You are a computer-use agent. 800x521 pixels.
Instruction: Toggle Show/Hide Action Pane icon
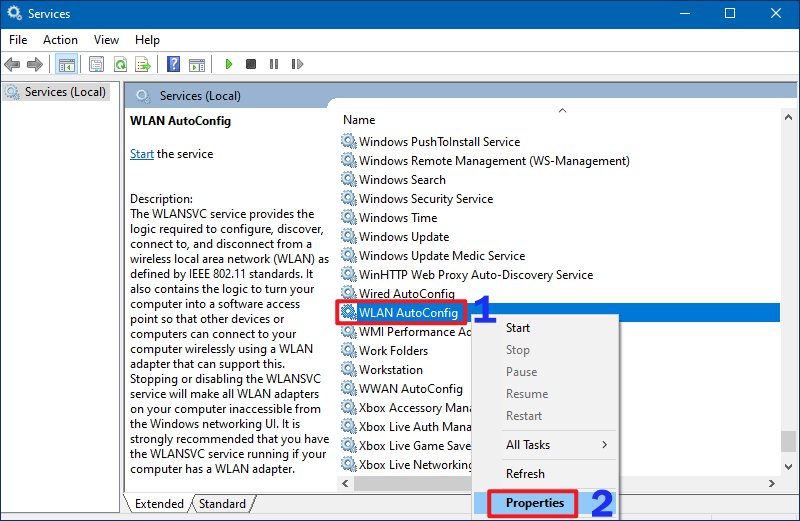pyautogui.click(x=197, y=64)
